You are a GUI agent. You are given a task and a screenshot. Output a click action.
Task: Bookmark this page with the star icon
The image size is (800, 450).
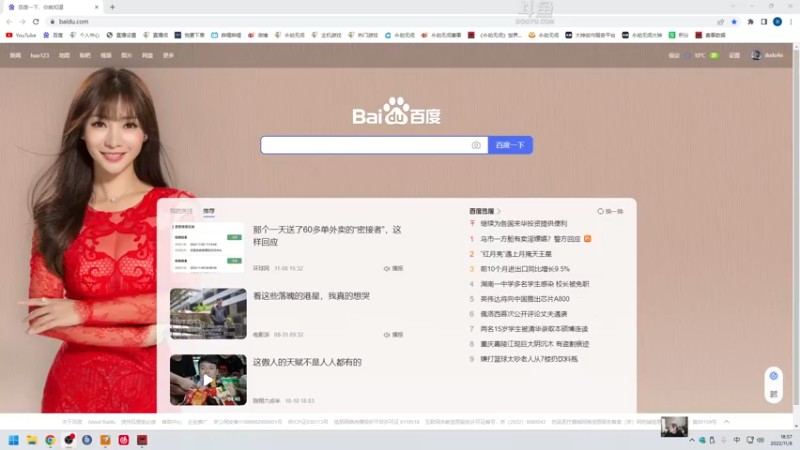point(734,21)
